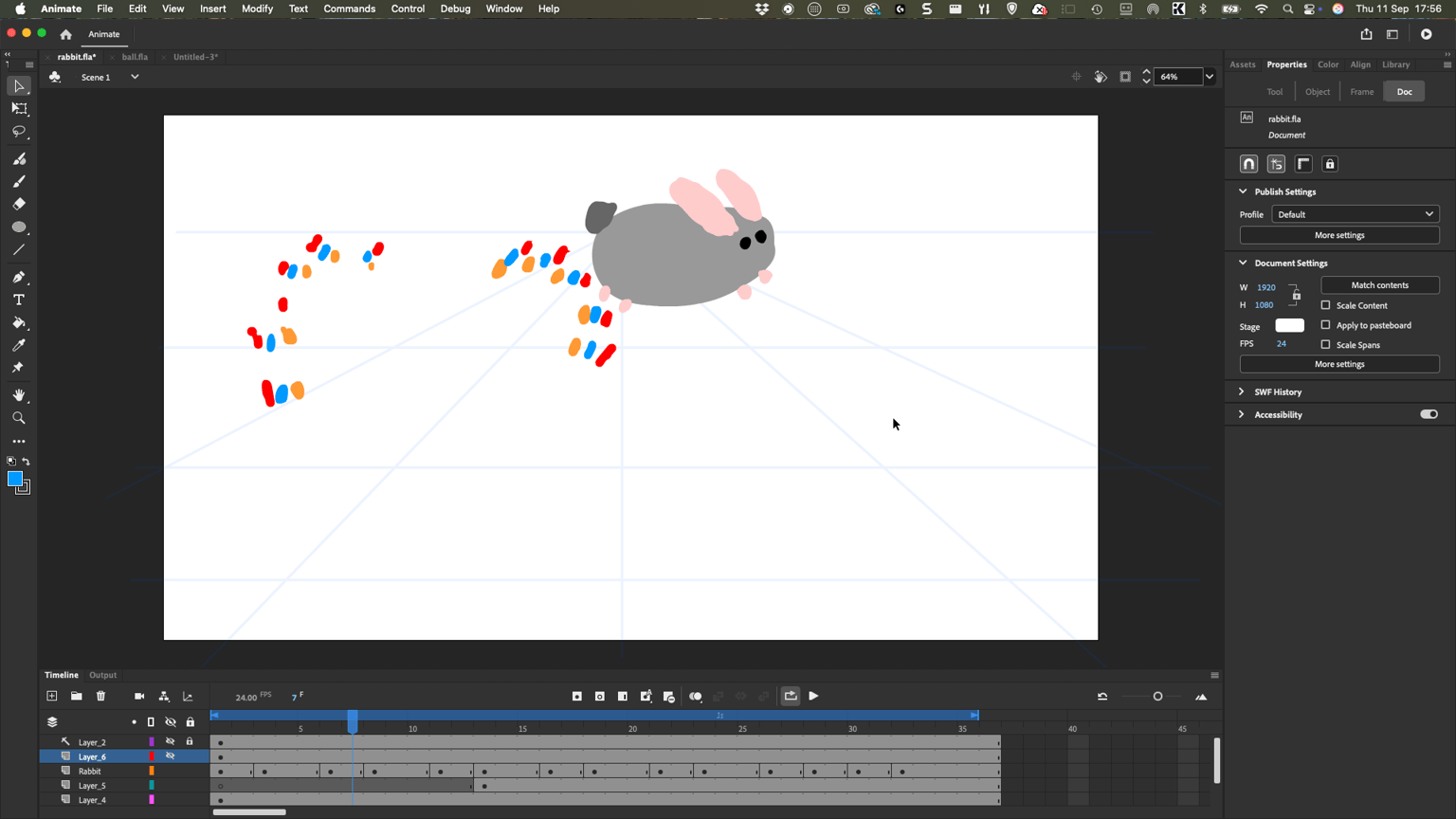Image resolution: width=1456 pixels, height=819 pixels.
Task: Toggle the Accessibility switch
Action: 1429,414
